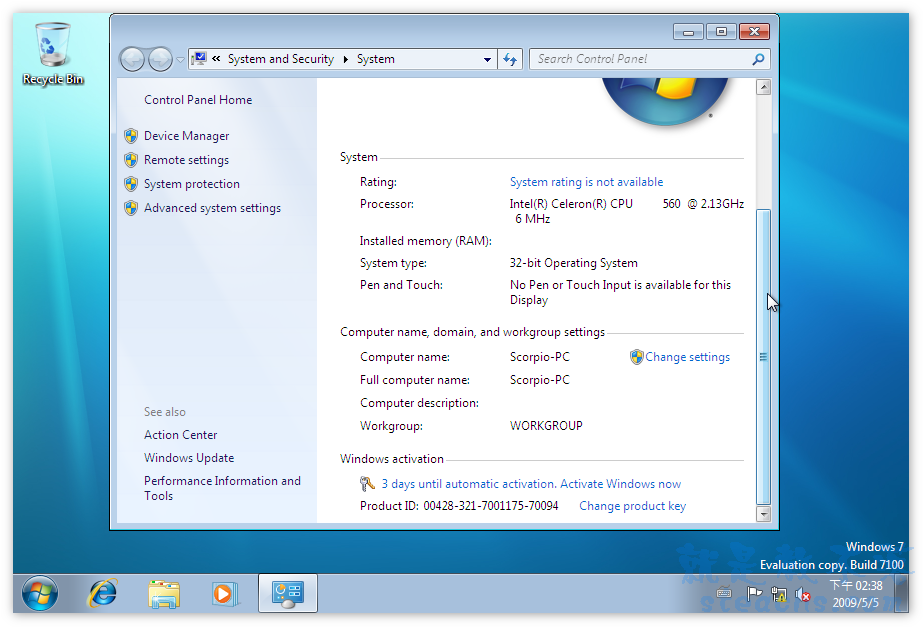This screenshot has height=627, width=923.
Task: Expand the address bar history dropdown
Action: click(x=487, y=59)
